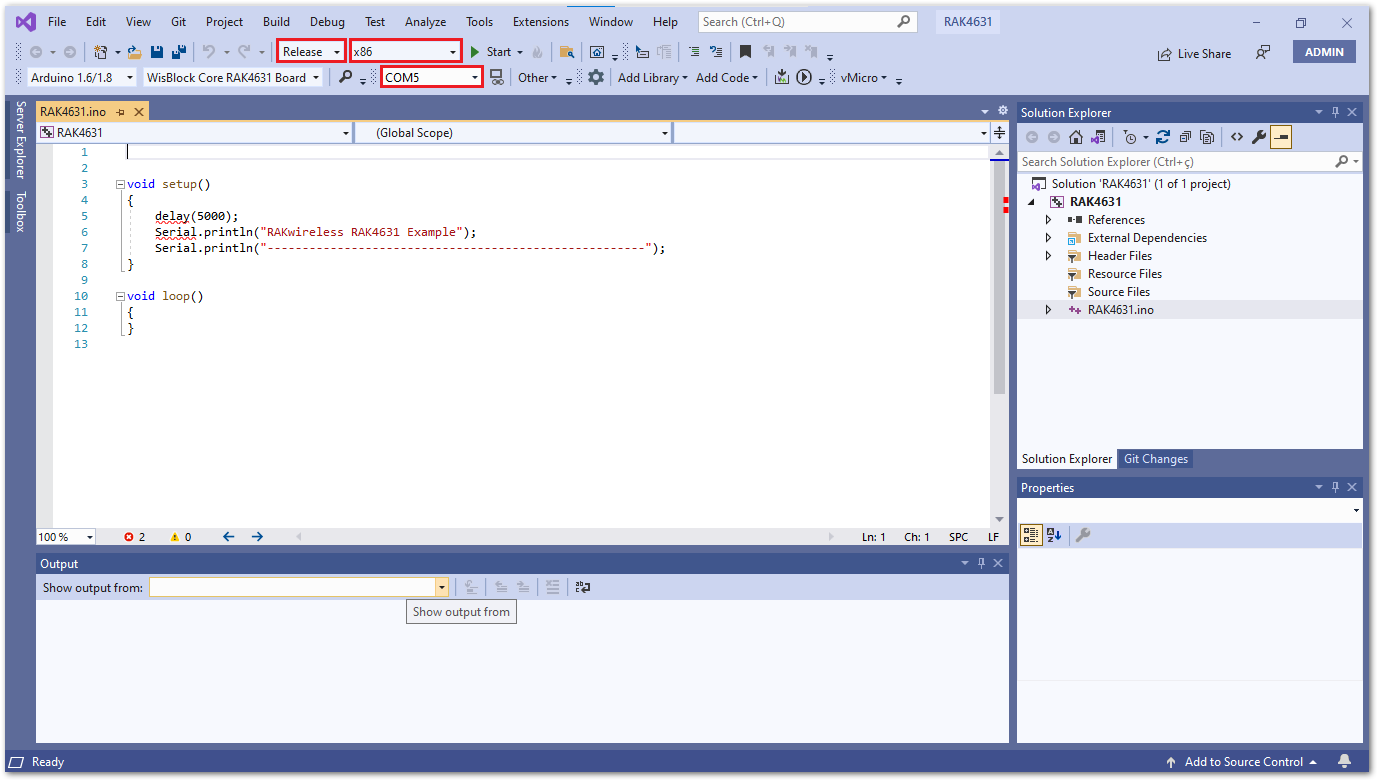Viewport: 1378px width, 781px height.
Task: Click the Search Solution Explorer field
Action: tap(1190, 161)
